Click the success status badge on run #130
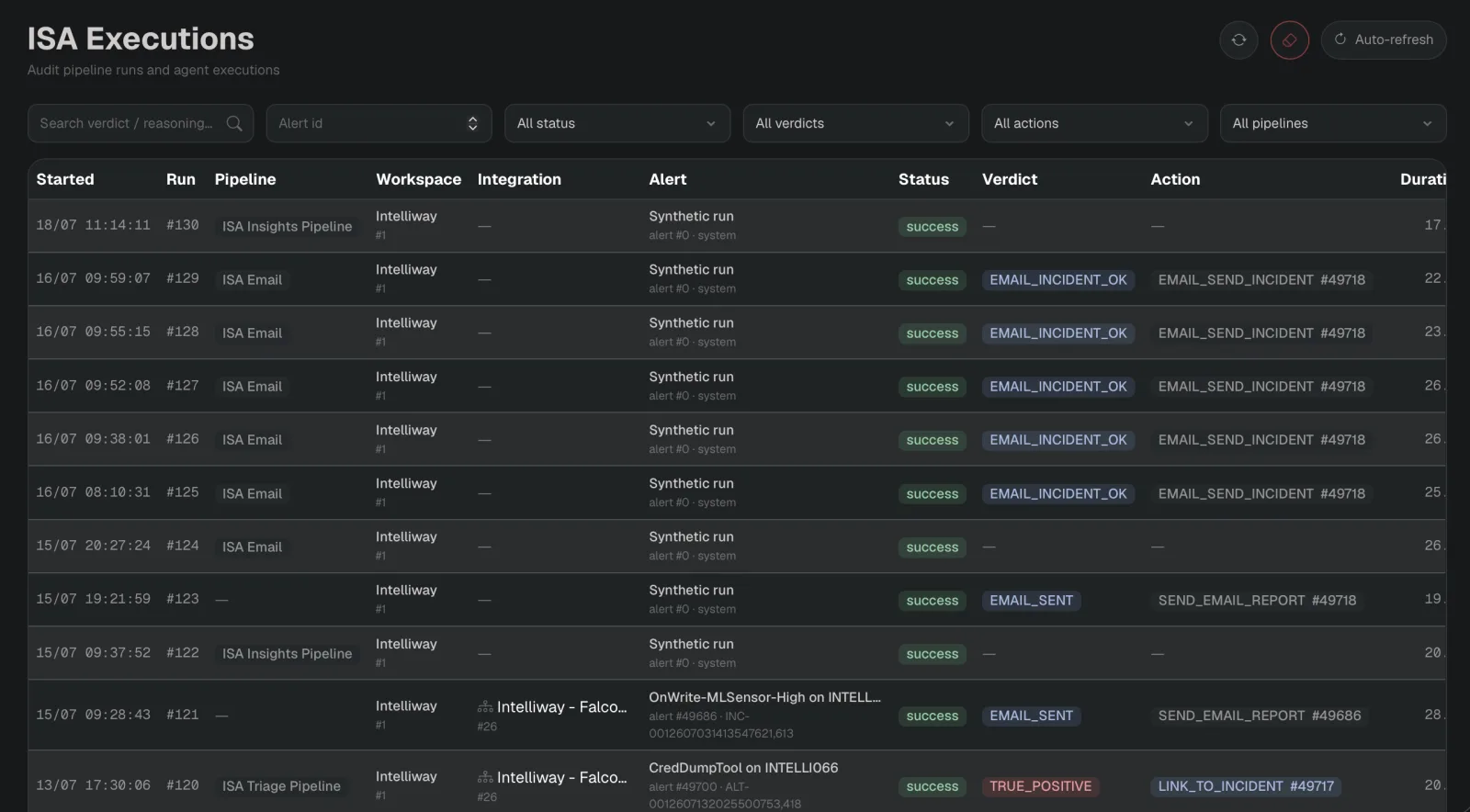 [x=932, y=227]
